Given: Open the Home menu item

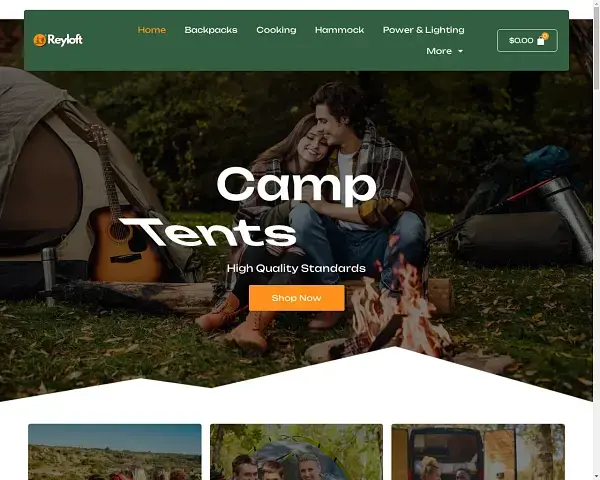Looking at the screenshot, I should [x=152, y=30].
